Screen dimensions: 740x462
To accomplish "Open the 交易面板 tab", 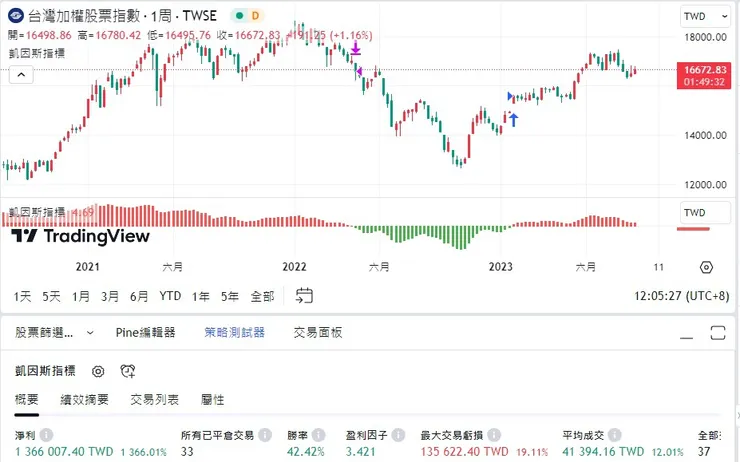I will (318, 333).
